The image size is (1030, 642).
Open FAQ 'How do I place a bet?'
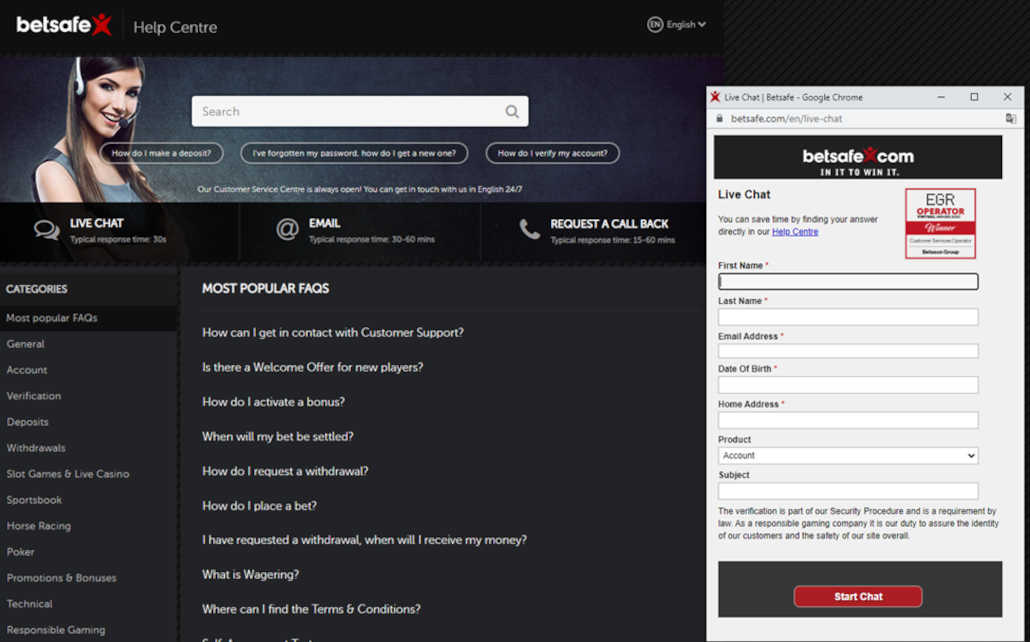(x=259, y=506)
